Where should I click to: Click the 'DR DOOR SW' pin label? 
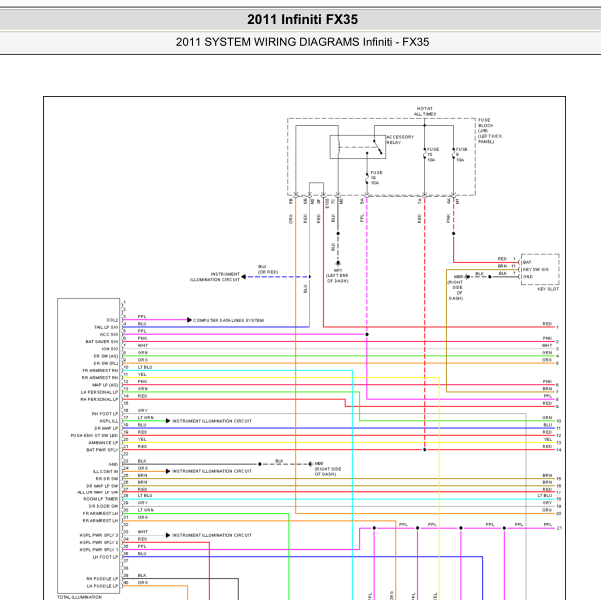coord(103,506)
